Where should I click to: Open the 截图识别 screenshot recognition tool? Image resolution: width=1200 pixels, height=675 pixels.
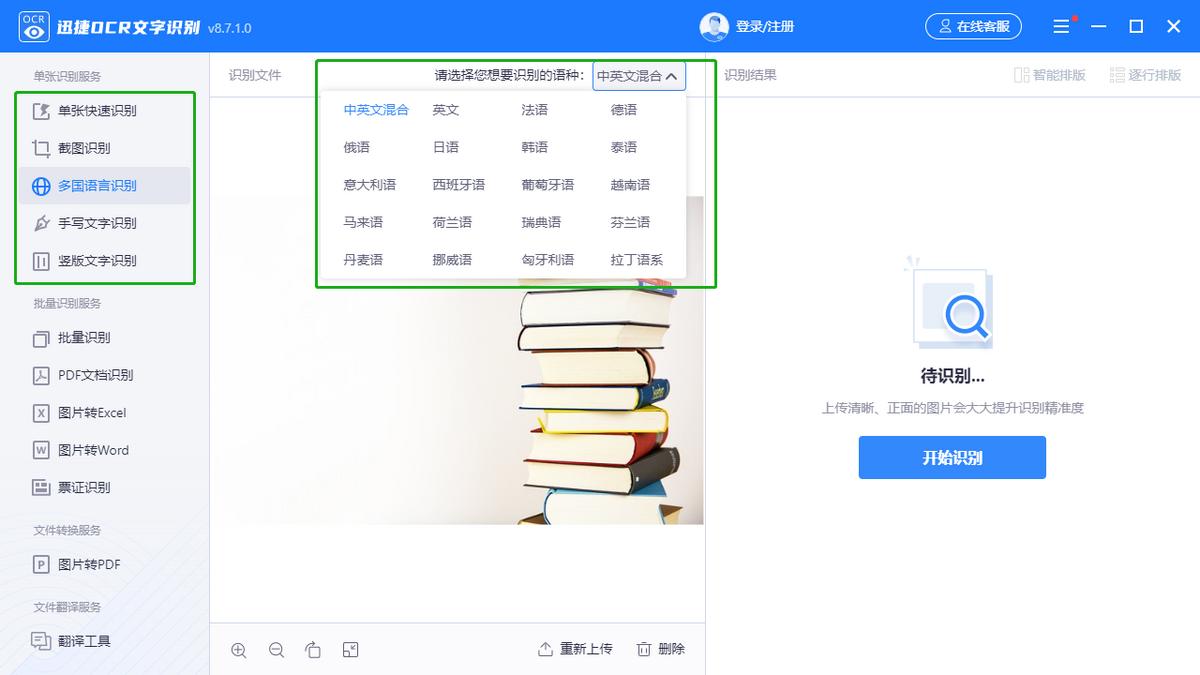point(74,149)
